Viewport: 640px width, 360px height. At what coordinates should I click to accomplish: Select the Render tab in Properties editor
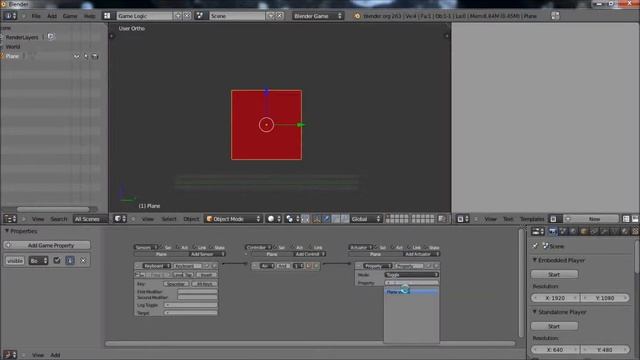pyautogui.click(x=553, y=231)
